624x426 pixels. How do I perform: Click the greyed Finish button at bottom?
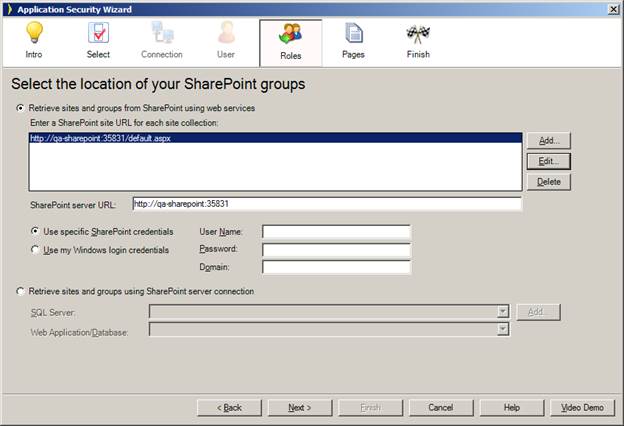pyautogui.click(x=370, y=408)
